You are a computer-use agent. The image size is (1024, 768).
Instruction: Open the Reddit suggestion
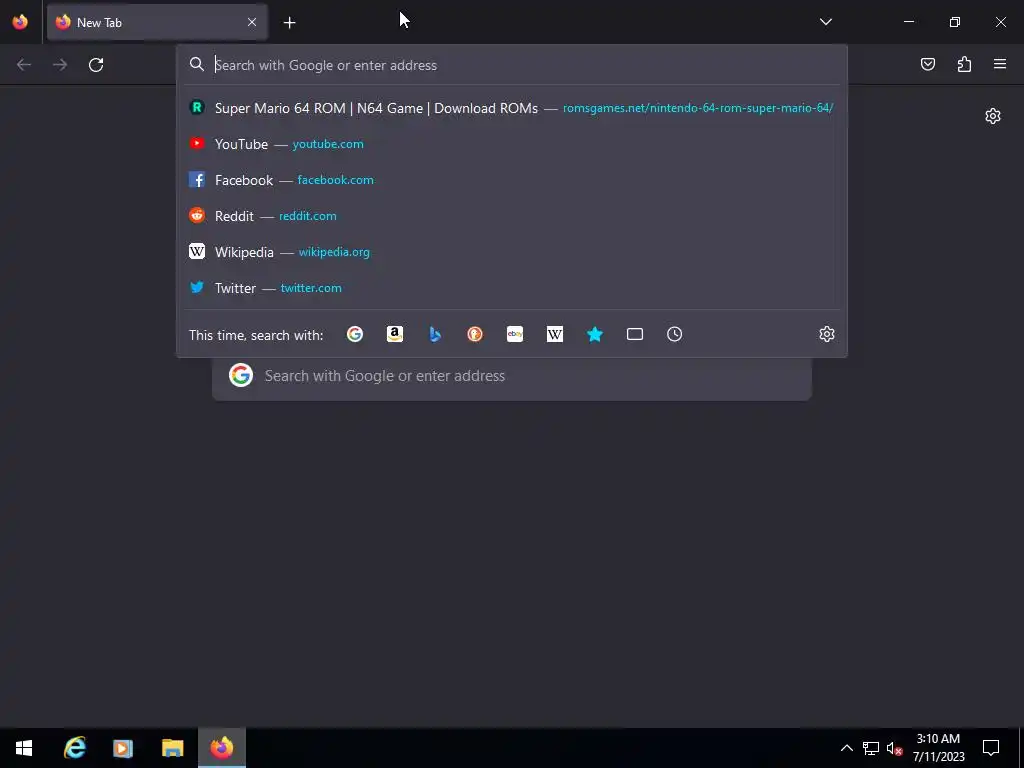pos(511,216)
